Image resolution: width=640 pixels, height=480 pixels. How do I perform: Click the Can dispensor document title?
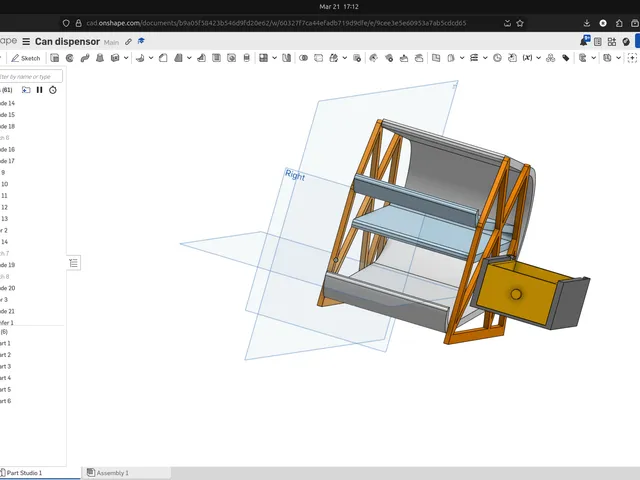pos(67,42)
